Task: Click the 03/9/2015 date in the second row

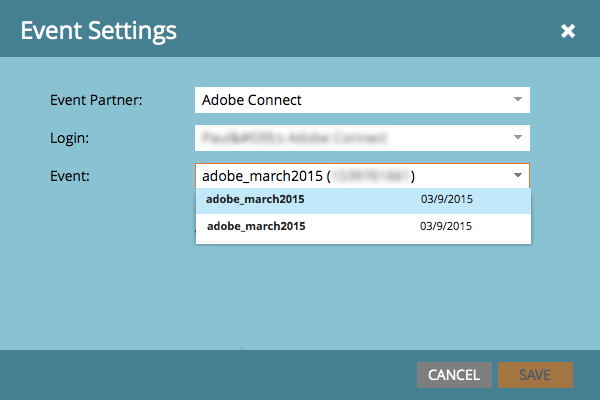Action: click(446, 226)
